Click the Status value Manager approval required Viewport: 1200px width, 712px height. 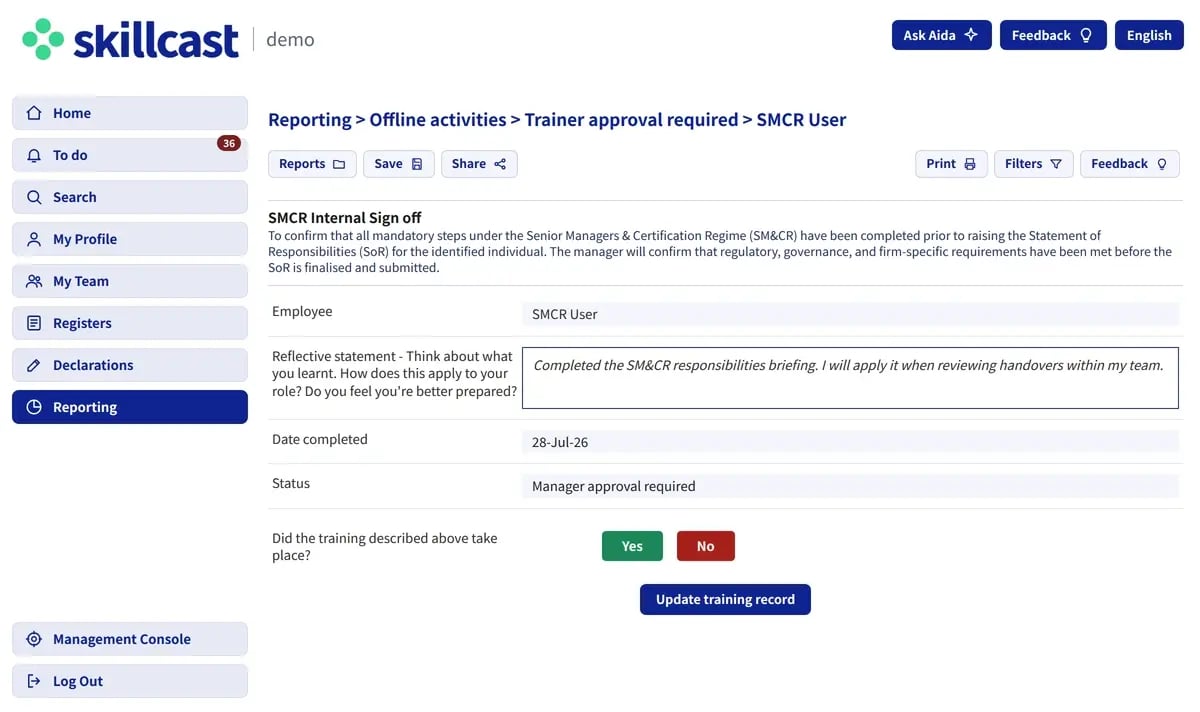point(851,486)
